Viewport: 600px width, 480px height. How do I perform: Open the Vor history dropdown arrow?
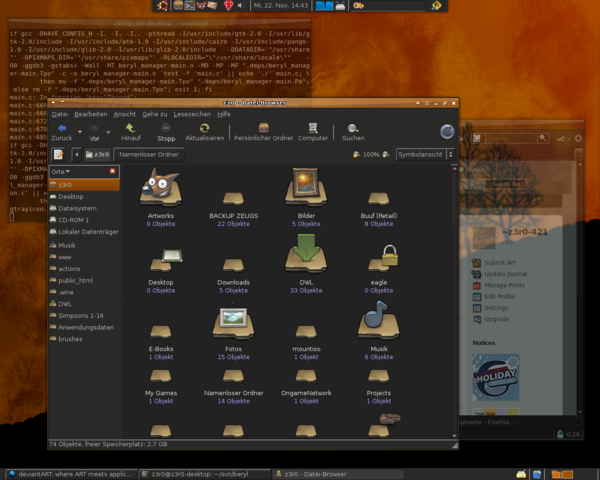tap(108, 132)
